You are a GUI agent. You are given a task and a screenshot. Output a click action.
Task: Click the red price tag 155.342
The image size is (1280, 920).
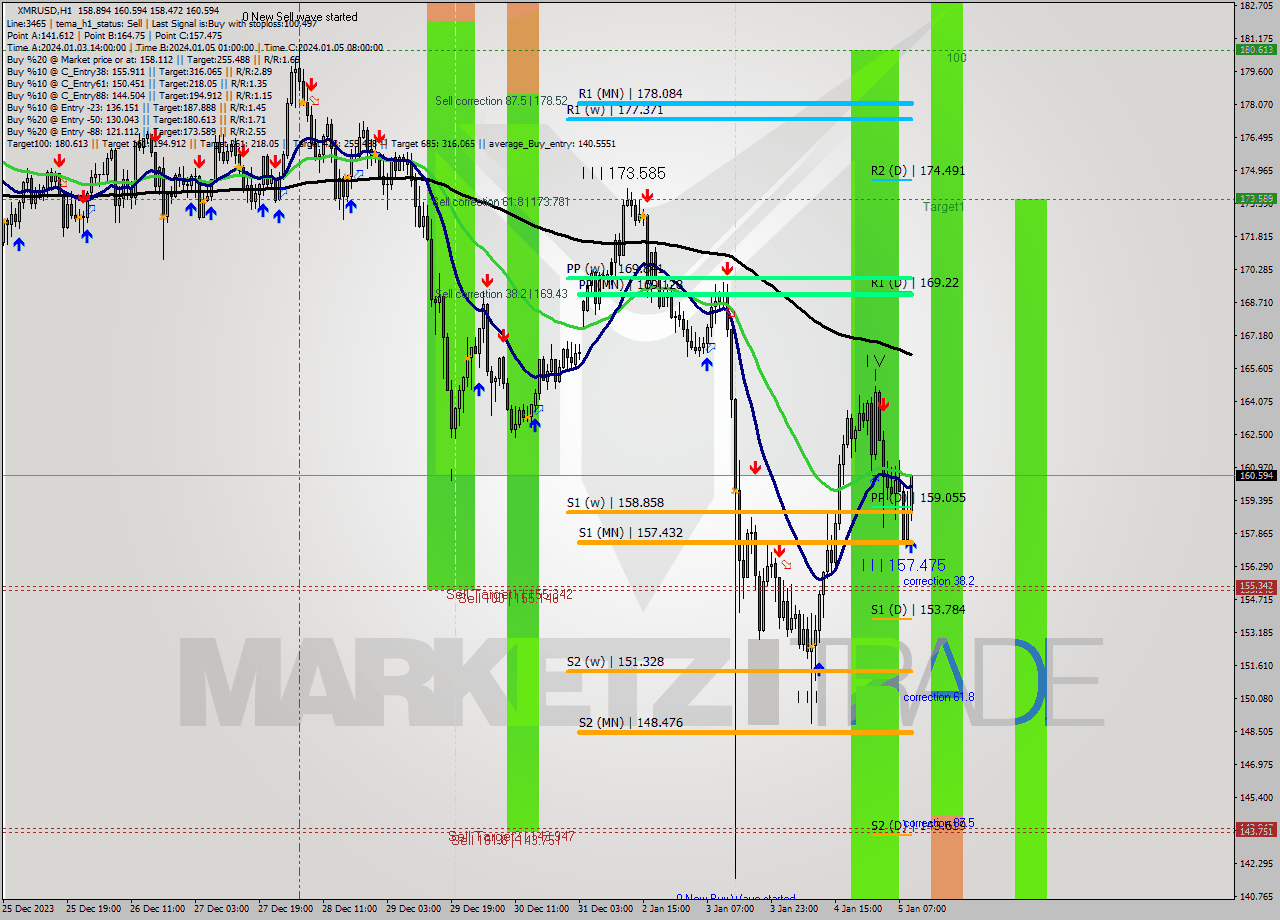click(1256, 586)
